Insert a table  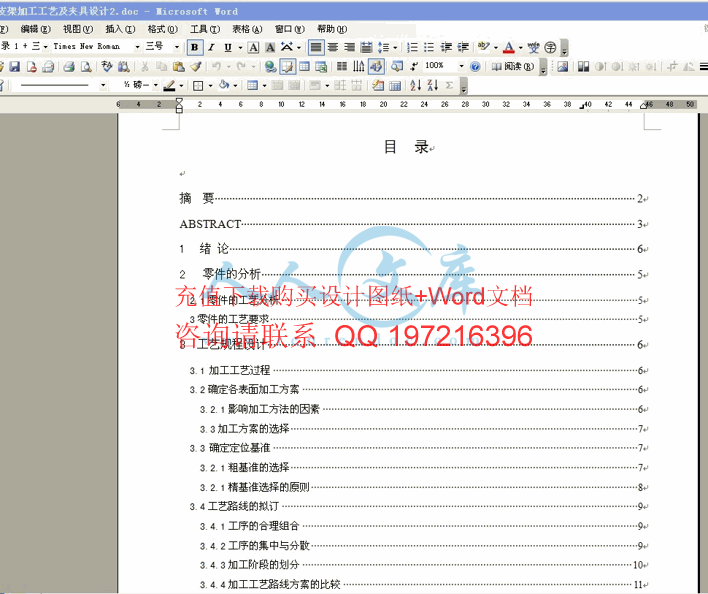pyautogui.click(x=304, y=67)
